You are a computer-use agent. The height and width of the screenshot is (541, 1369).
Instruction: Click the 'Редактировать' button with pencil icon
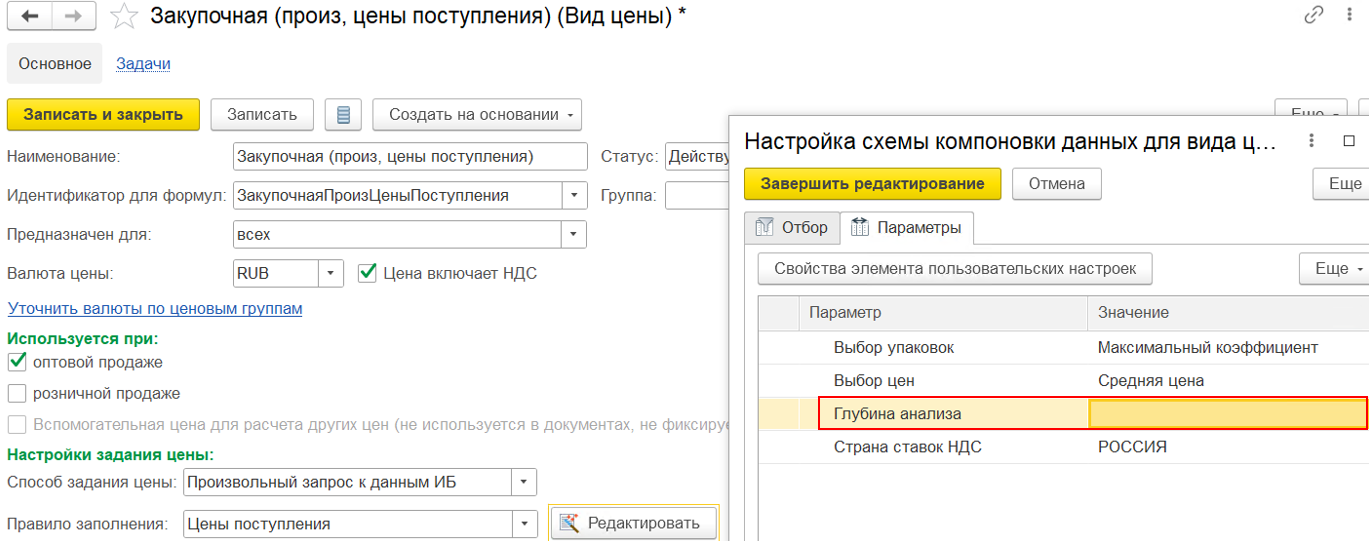click(x=633, y=523)
